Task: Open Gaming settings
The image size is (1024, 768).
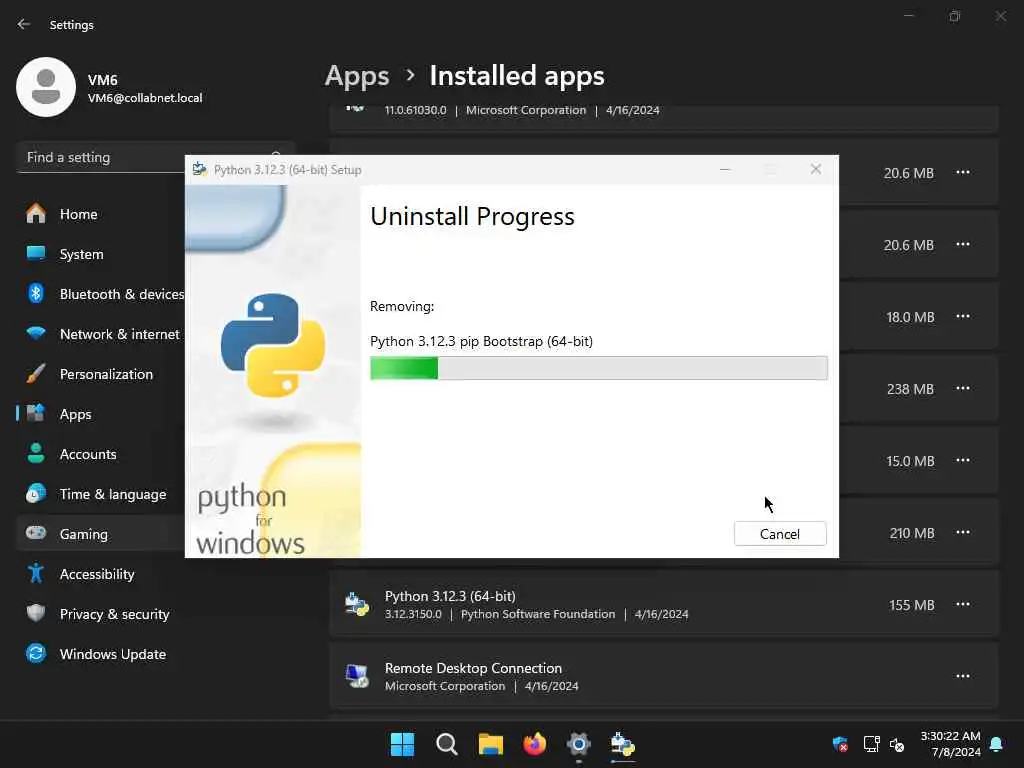Action: 100,534
